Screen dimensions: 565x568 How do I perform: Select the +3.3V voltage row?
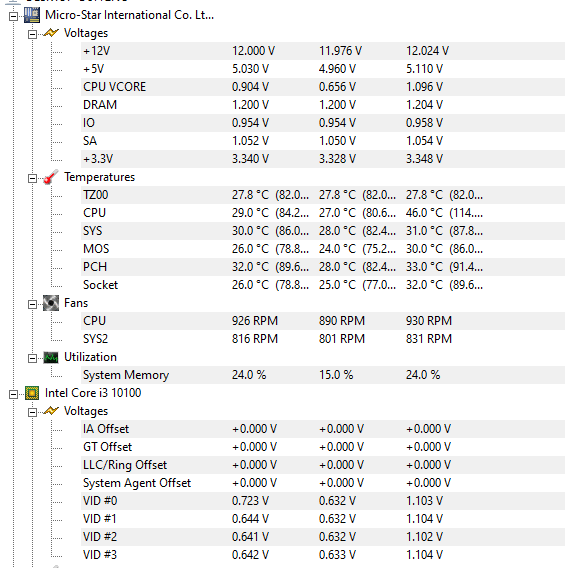click(x=323, y=159)
